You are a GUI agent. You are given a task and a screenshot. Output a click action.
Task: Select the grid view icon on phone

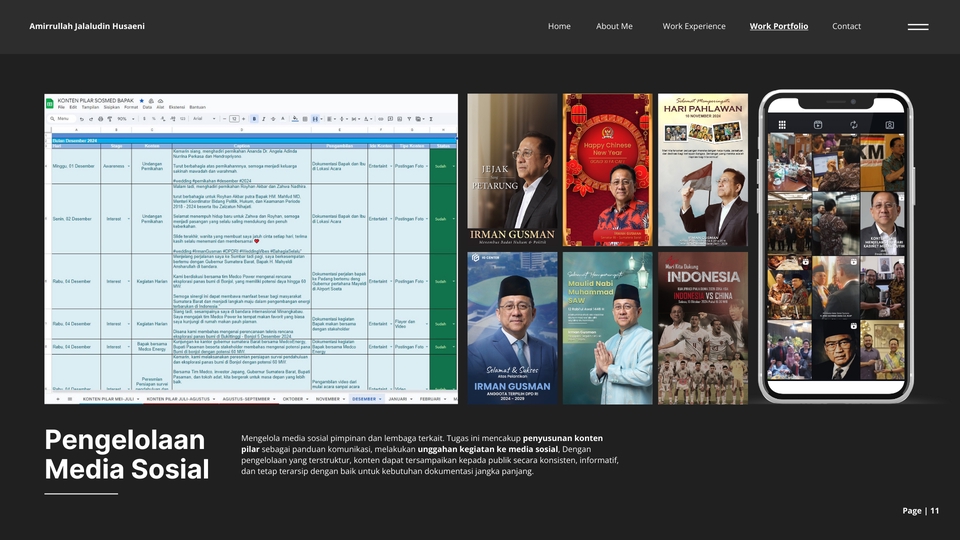[782, 125]
